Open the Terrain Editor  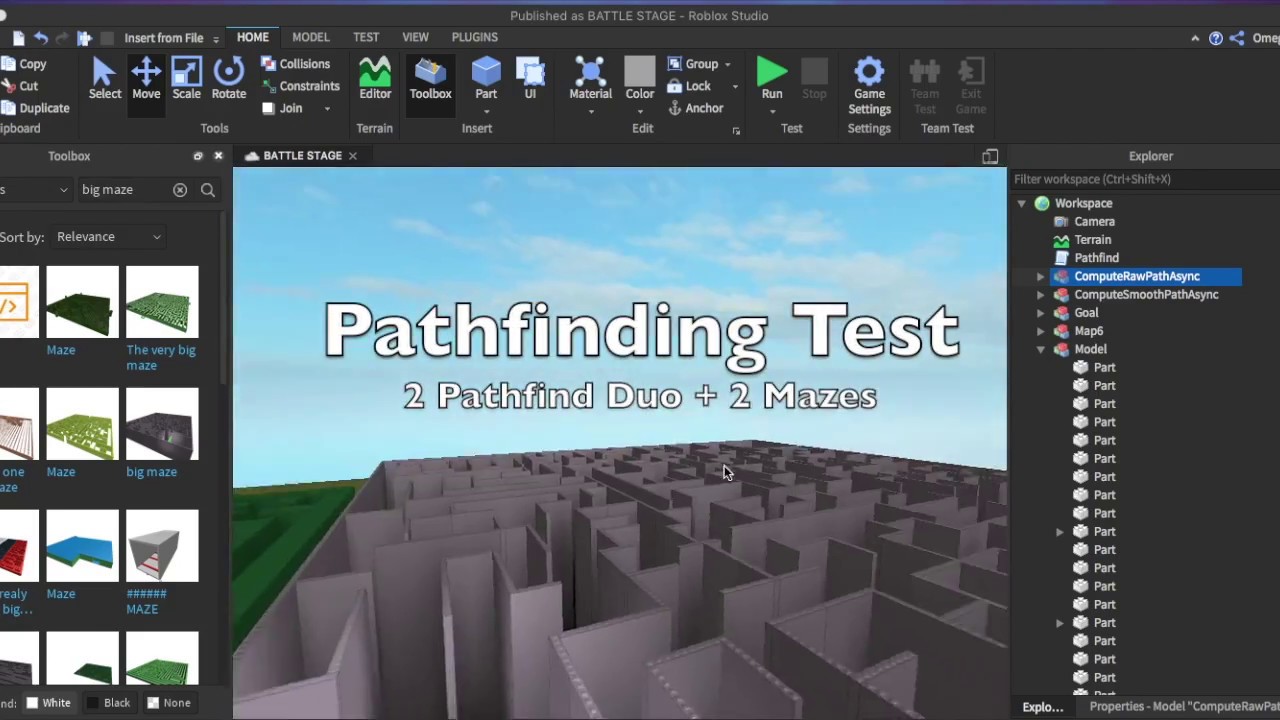[x=375, y=79]
